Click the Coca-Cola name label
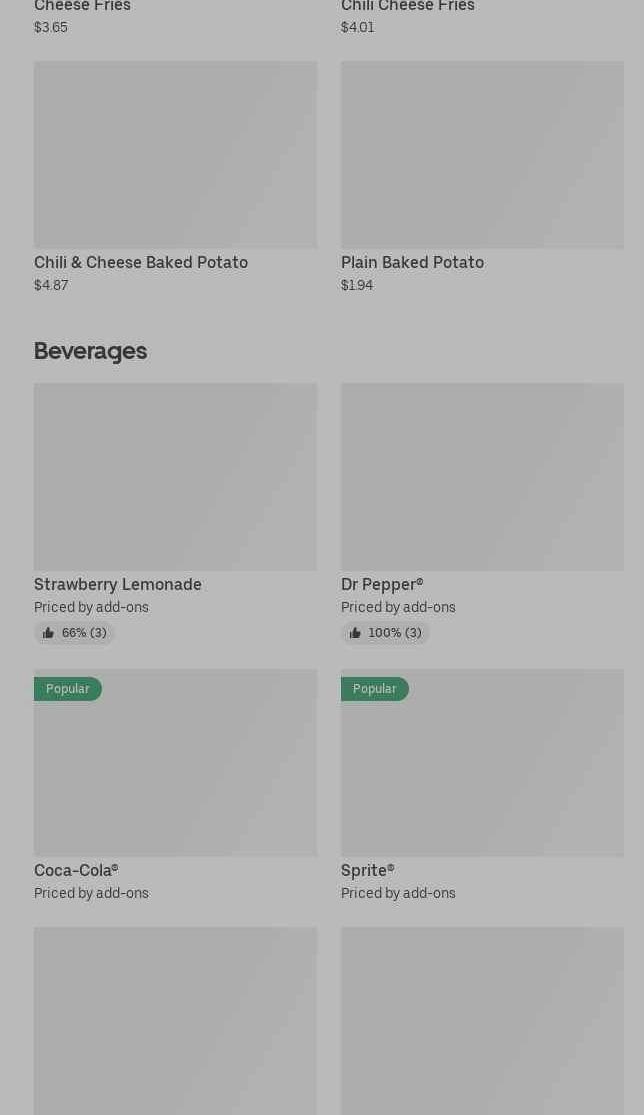Image resolution: width=644 pixels, height=1115 pixels. click(x=76, y=870)
